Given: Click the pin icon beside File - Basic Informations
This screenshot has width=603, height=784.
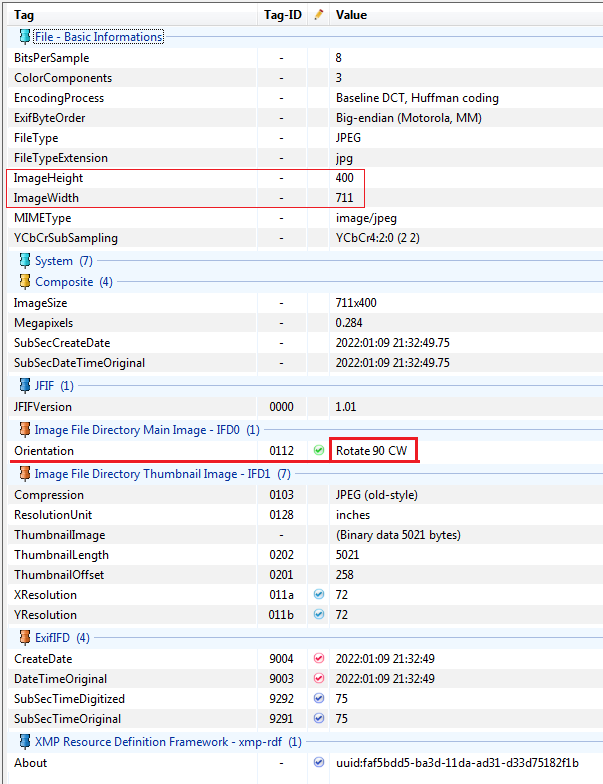Looking at the screenshot, I should click(x=24, y=36).
